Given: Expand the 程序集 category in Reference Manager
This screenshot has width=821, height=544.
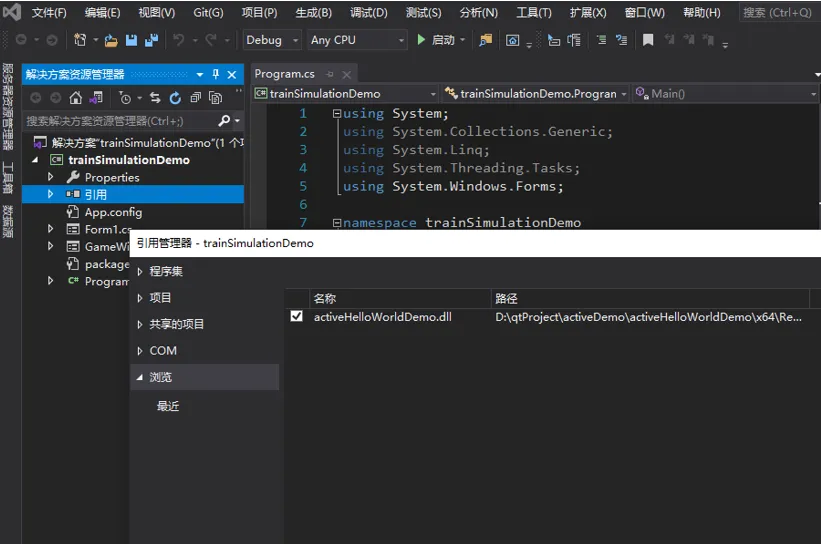Looking at the screenshot, I should pyautogui.click(x=140, y=271).
